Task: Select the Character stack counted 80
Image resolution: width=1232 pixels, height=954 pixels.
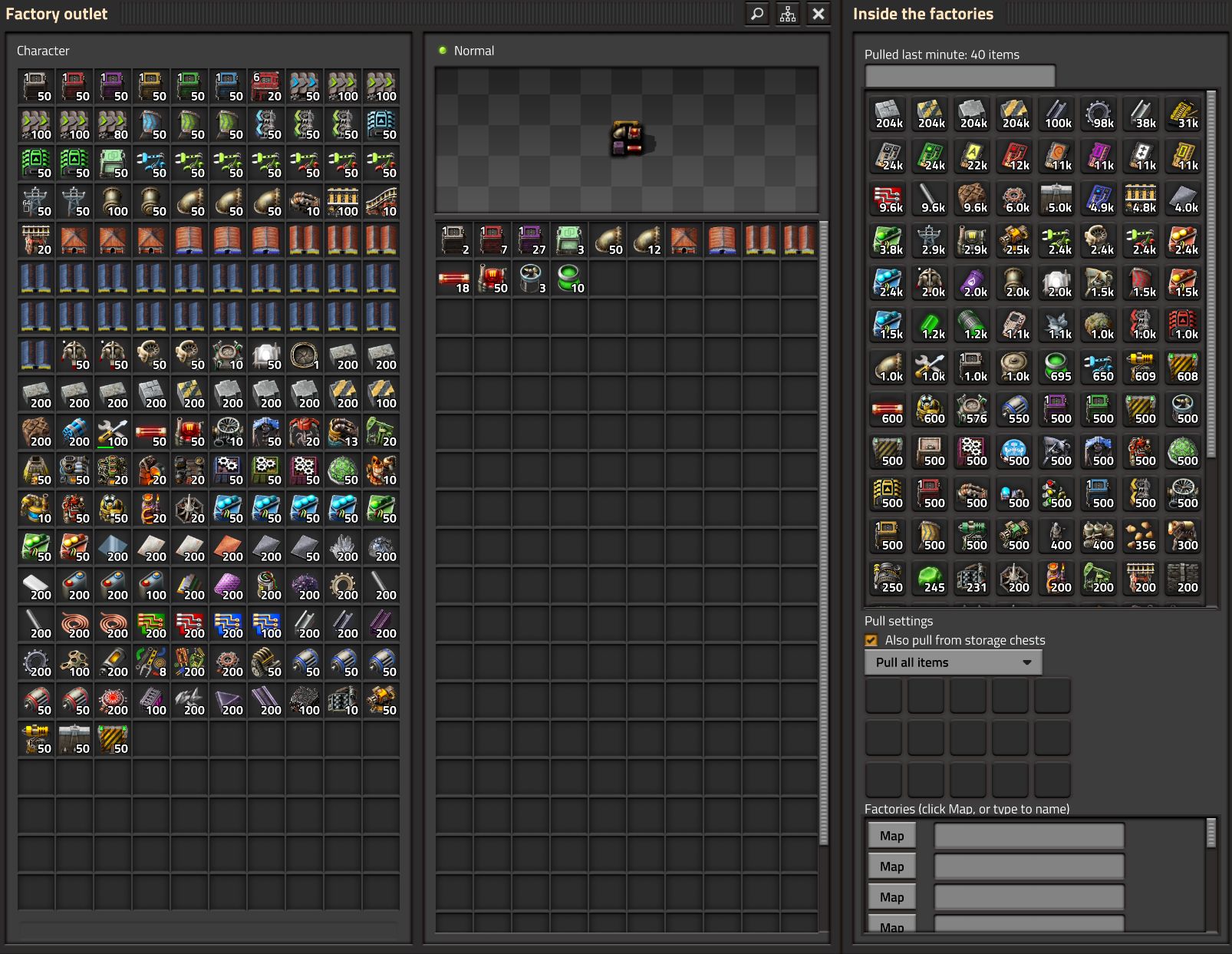Action: pos(113,125)
